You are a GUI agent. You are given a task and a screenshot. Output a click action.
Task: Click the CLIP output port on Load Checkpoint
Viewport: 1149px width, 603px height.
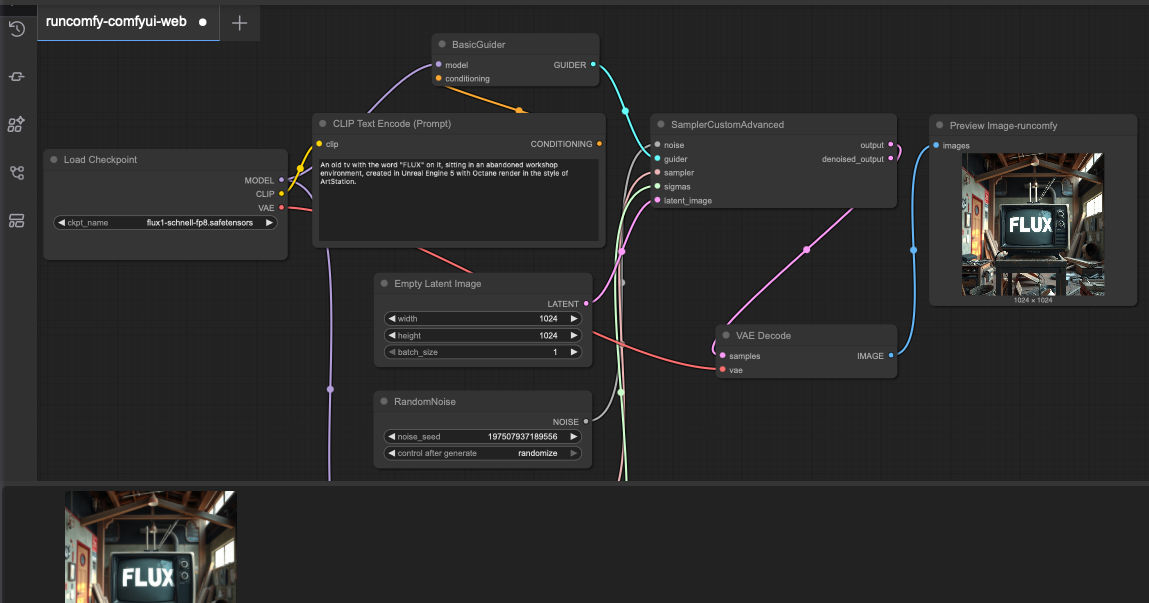point(281,194)
